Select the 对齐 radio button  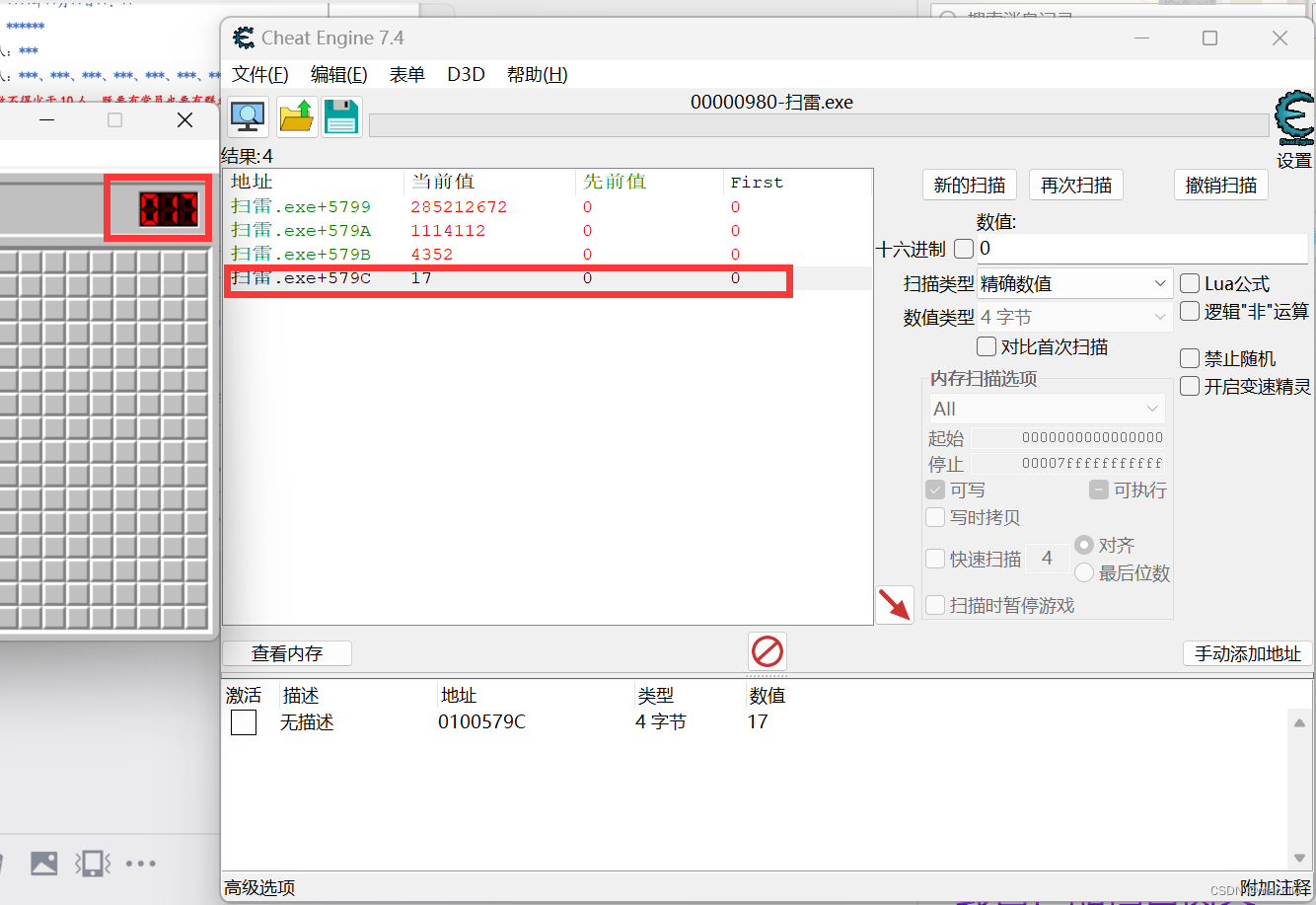tap(1084, 545)
